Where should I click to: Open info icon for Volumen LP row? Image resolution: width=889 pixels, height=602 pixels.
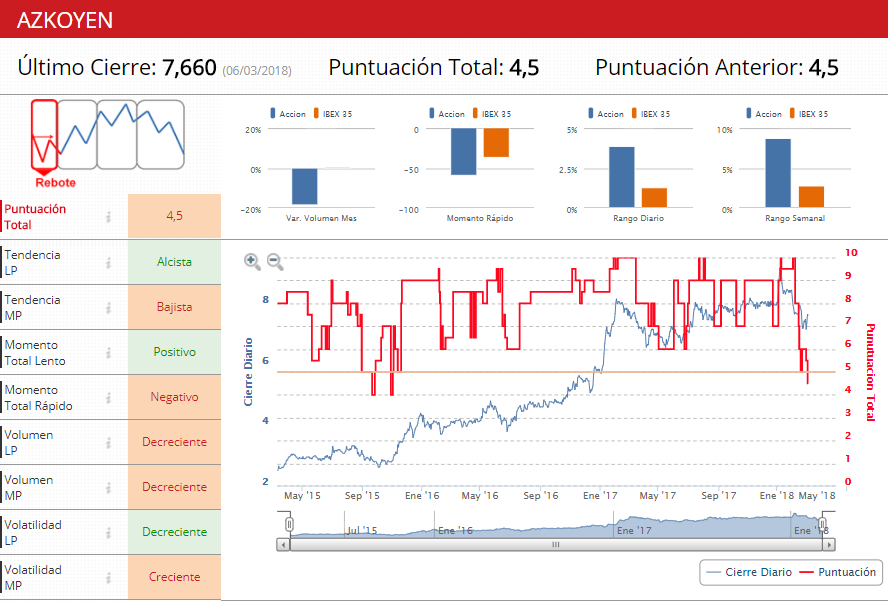[108, 442]
